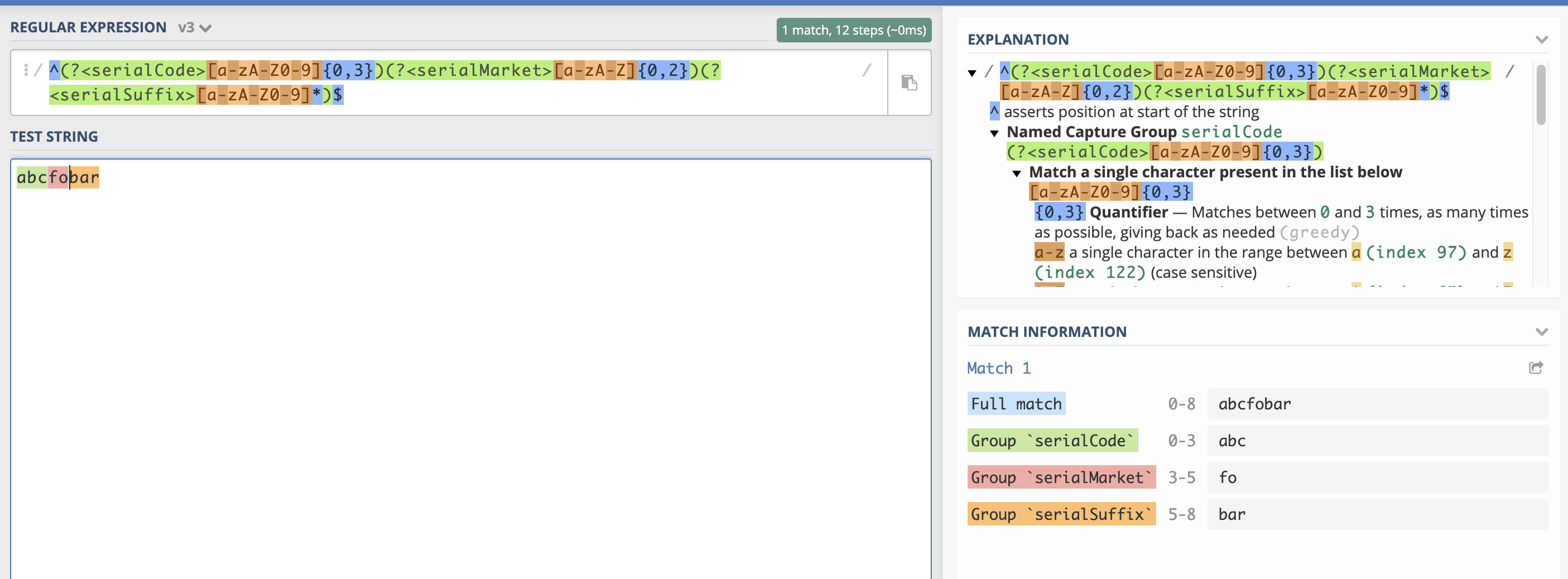The height and width of the screenshot is (579, 1568).
Task: Click into the test string text area
Action: pos(470,369)
